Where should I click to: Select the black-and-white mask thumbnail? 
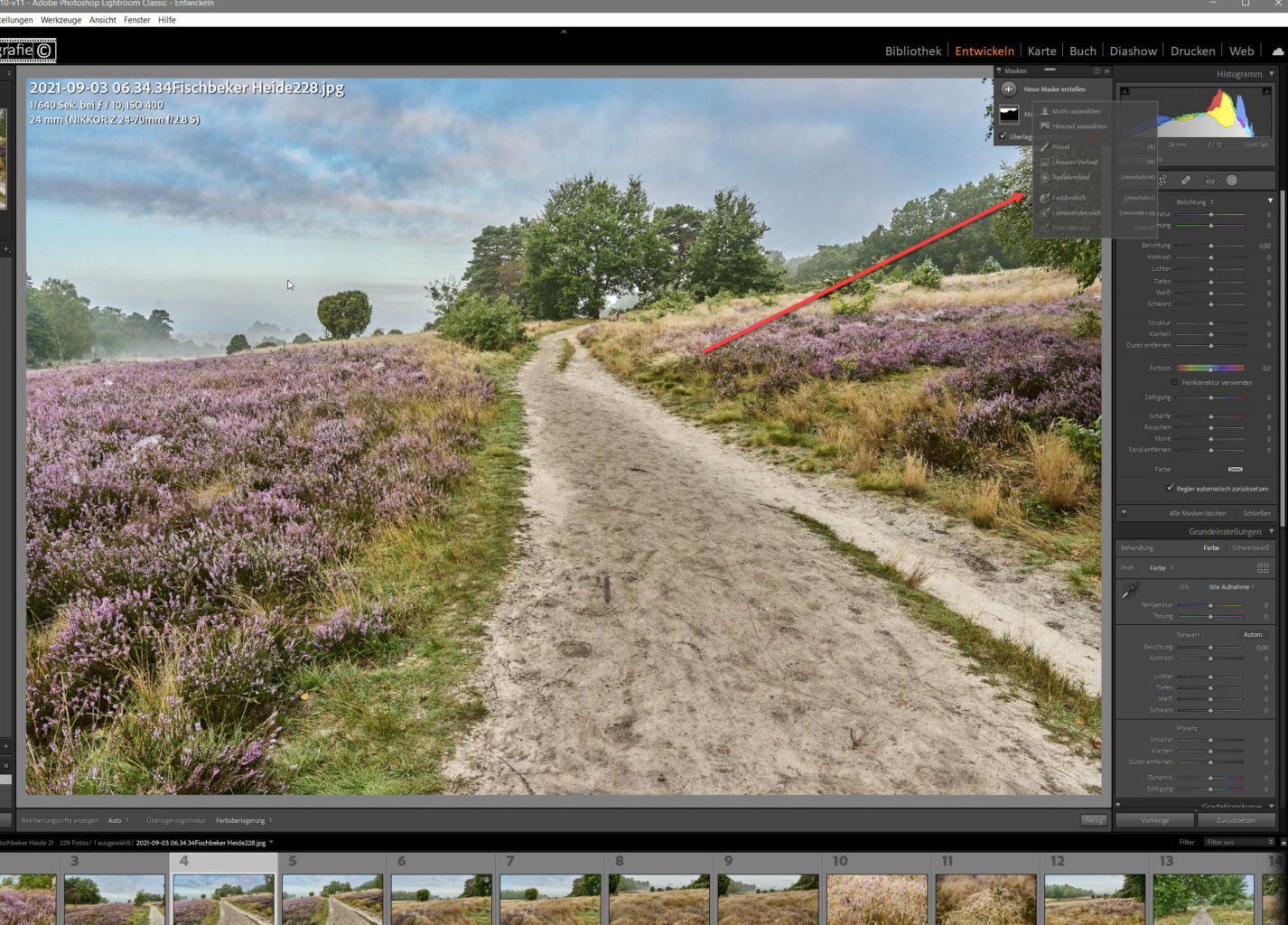click(1008, 114)
